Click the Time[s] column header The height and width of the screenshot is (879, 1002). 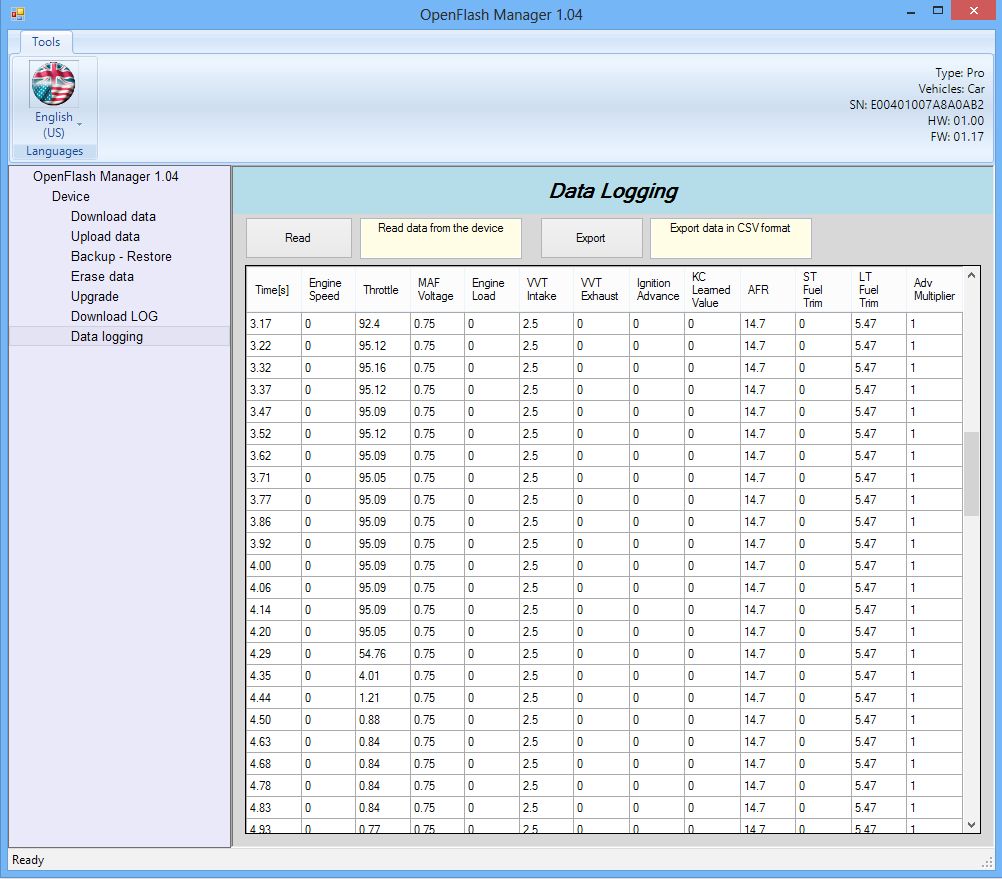point(272,290)
